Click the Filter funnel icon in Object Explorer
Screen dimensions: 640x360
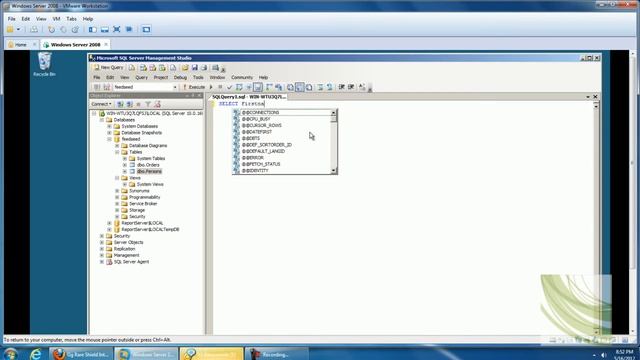tap(148, 104)
